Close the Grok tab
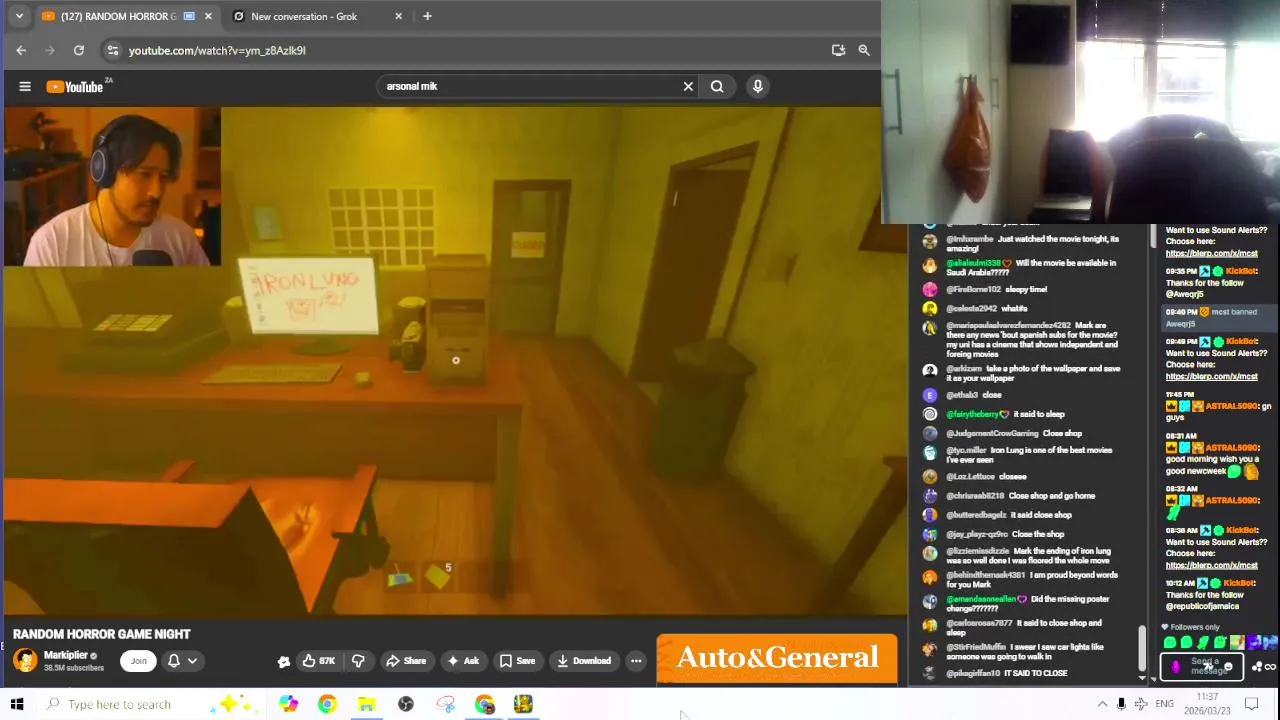The height and width of the screenshot is (720, 1280). click(399, 16)
